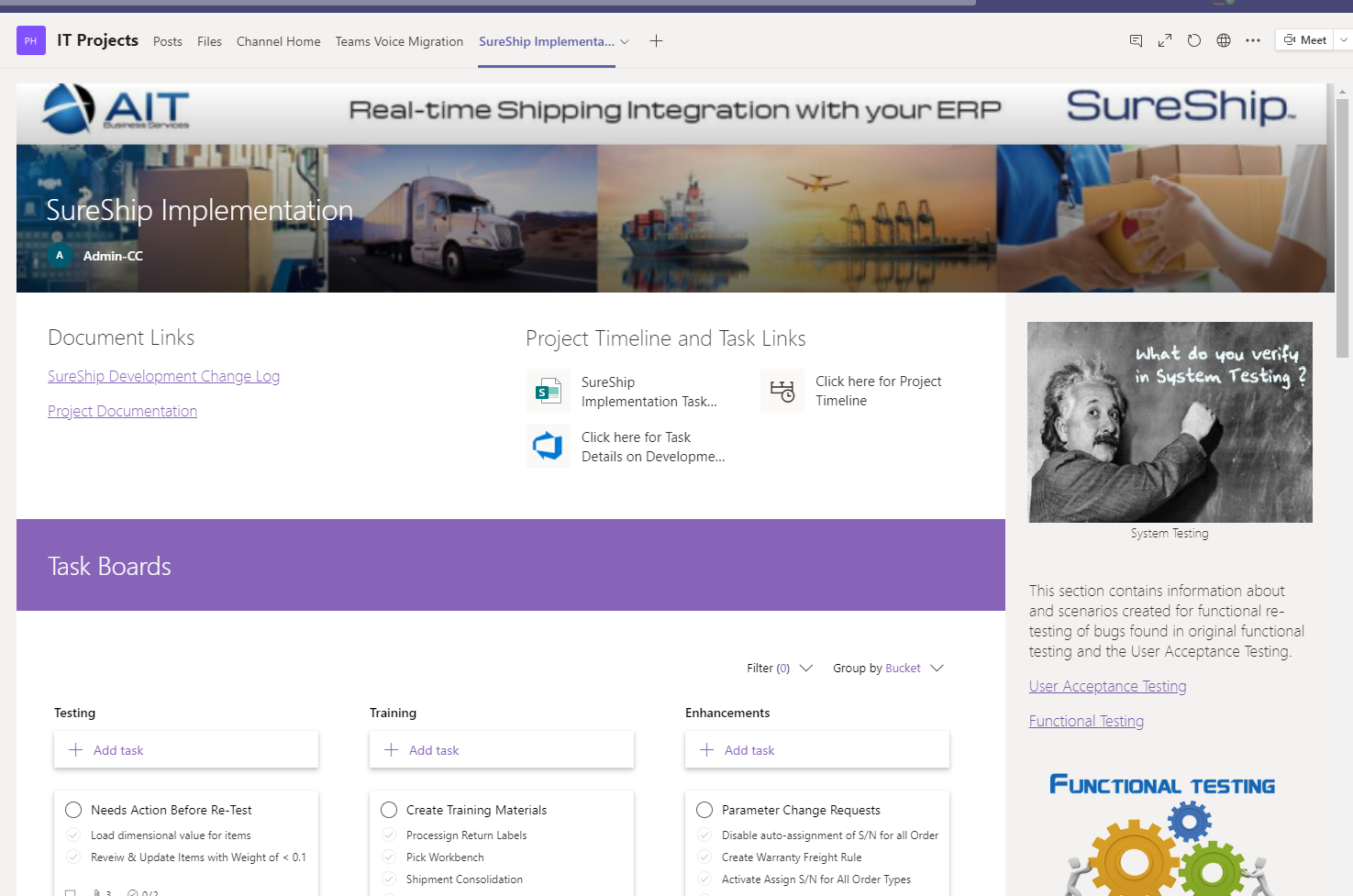
Task: Check off Processign Return Labels item
Action: click(x=389, y=835)
